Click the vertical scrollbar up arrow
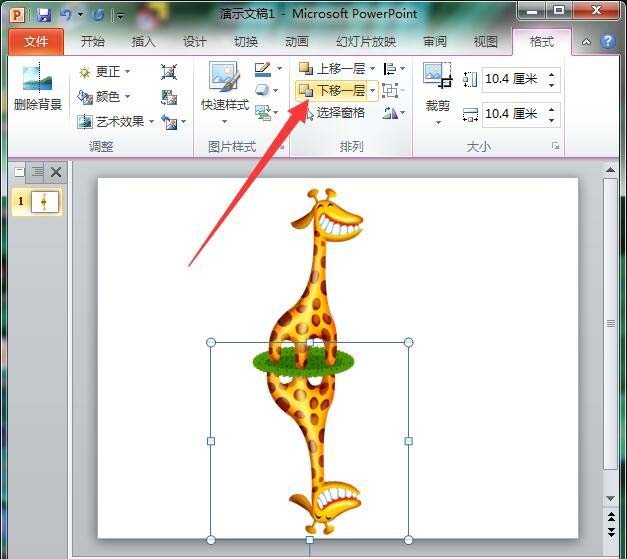The width and height of the screenshot is (627, 559). click(610, 170)
